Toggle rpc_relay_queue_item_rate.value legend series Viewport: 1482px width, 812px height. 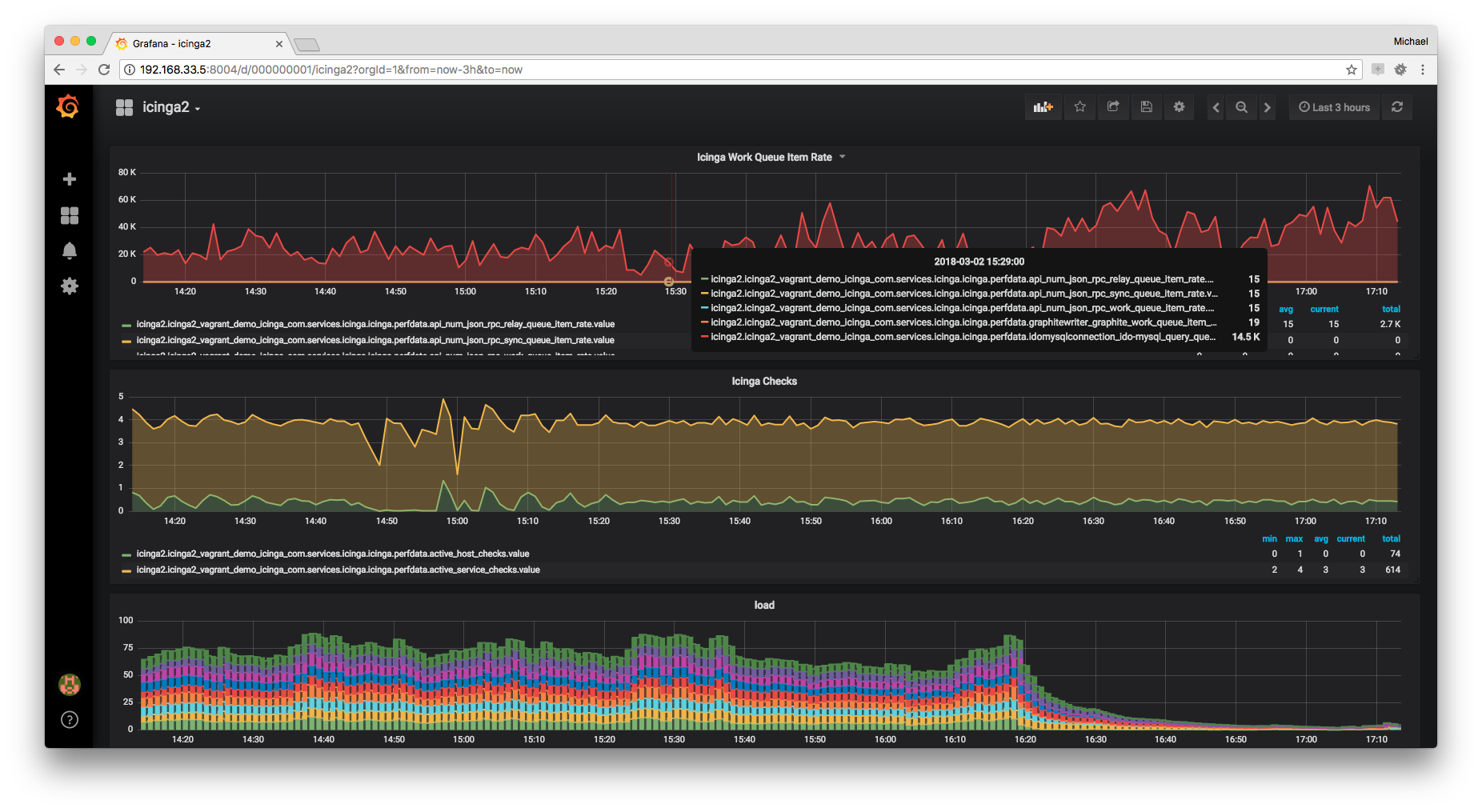pyautogui.click(x=375, y=324)
